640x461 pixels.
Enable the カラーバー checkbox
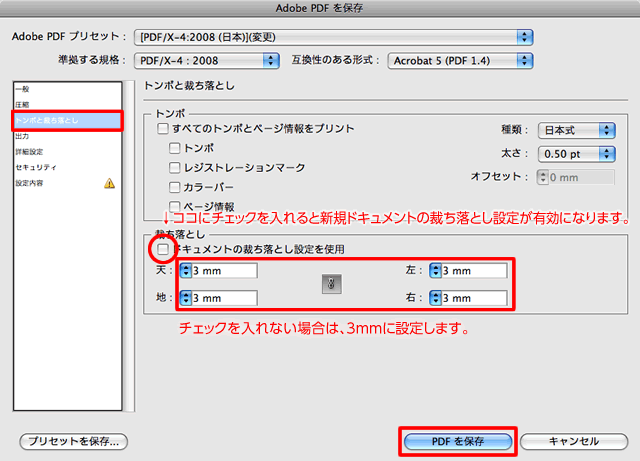[174, 187]
